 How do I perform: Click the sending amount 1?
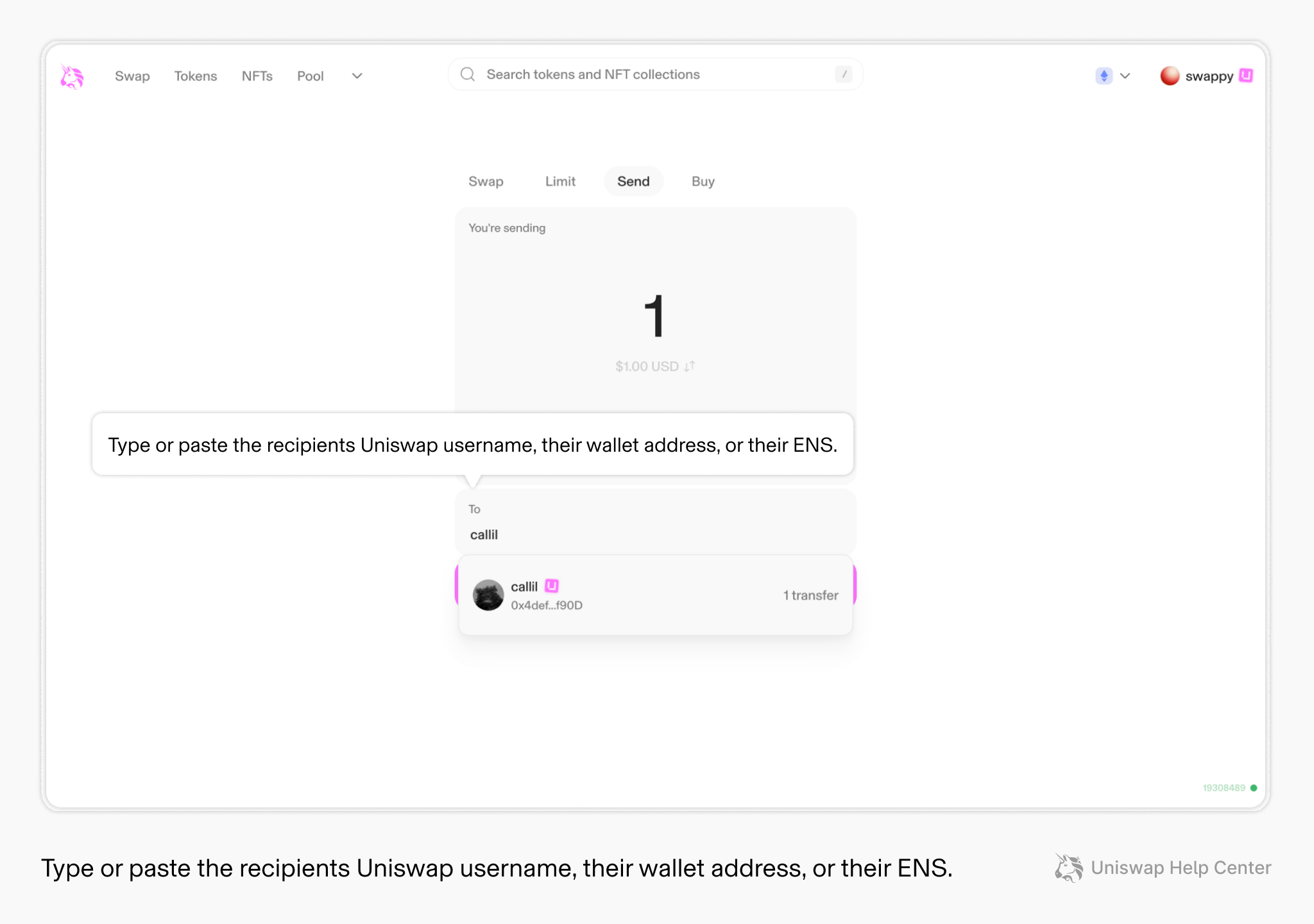coord(654,316)
